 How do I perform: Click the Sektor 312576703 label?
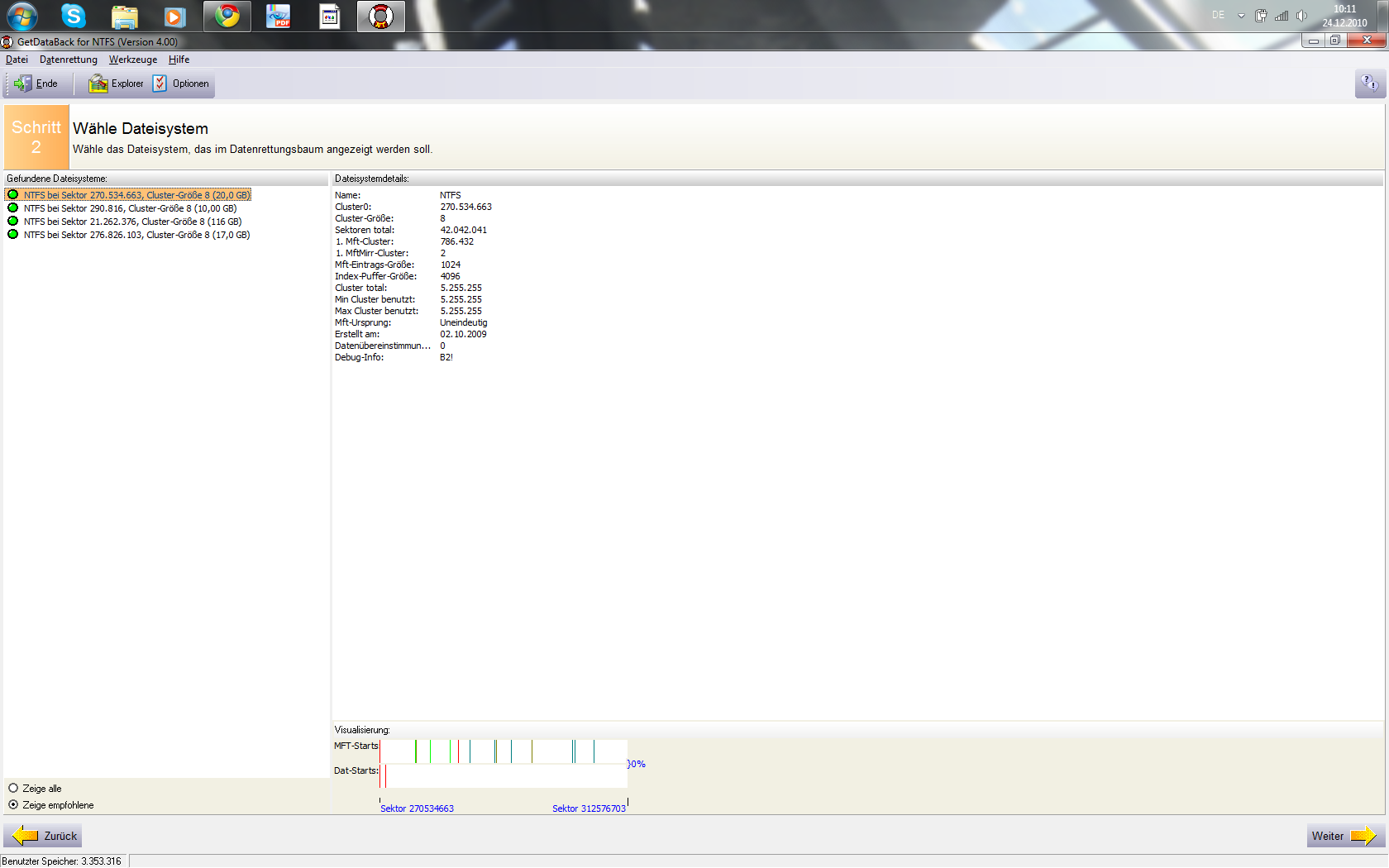(589, 808)
